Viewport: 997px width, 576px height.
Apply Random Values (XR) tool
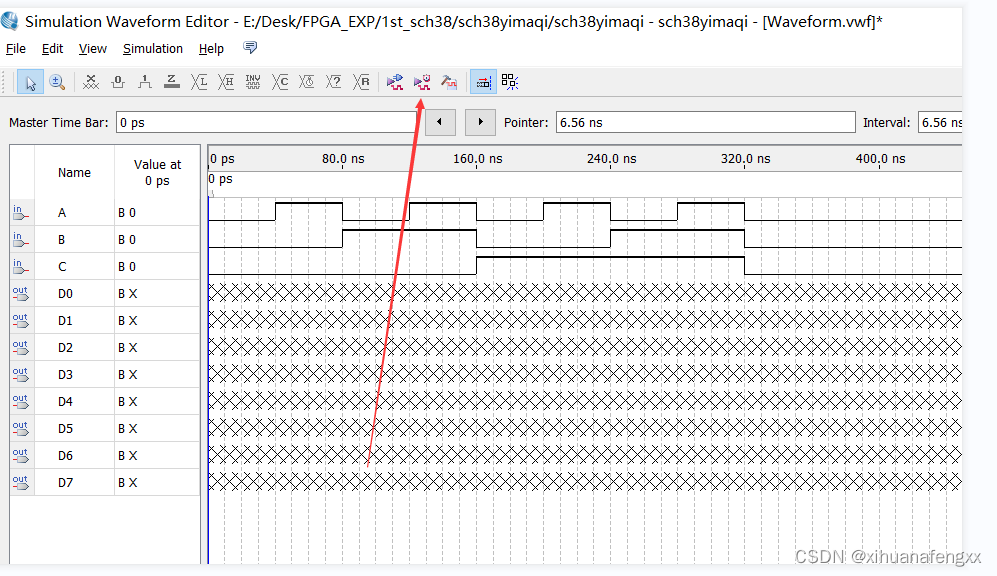361,82
